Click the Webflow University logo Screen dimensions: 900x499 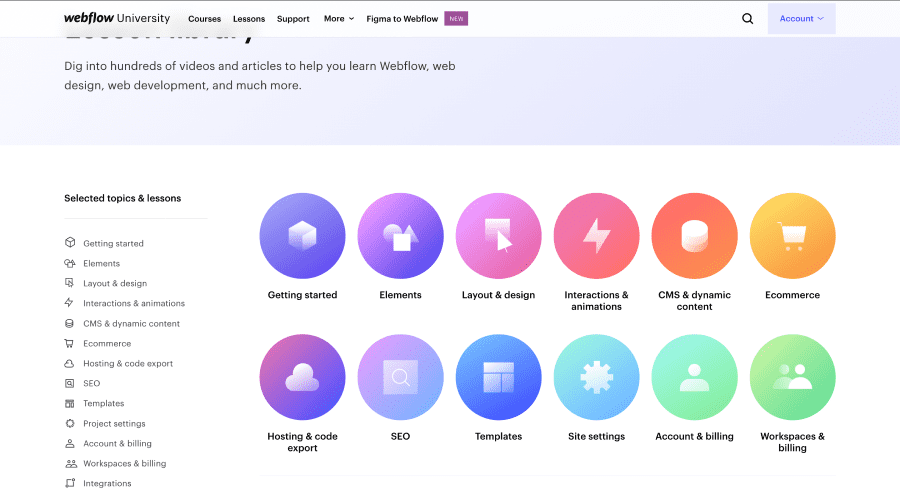coord(117,18)
